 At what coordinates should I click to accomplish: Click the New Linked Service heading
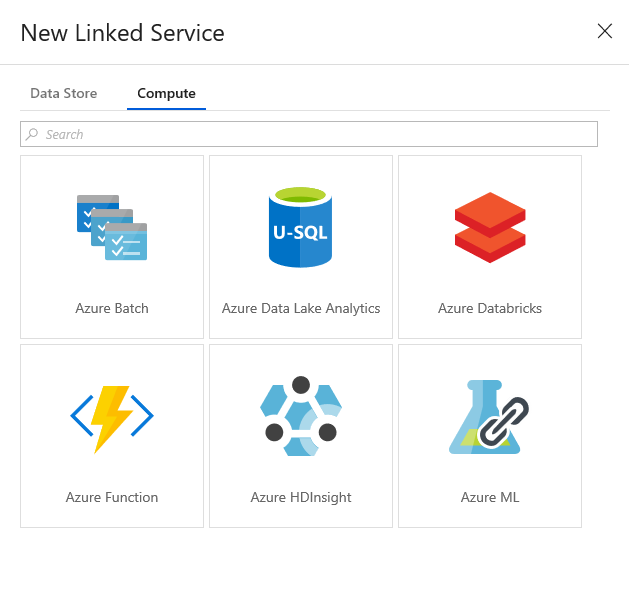click(122, 32)
